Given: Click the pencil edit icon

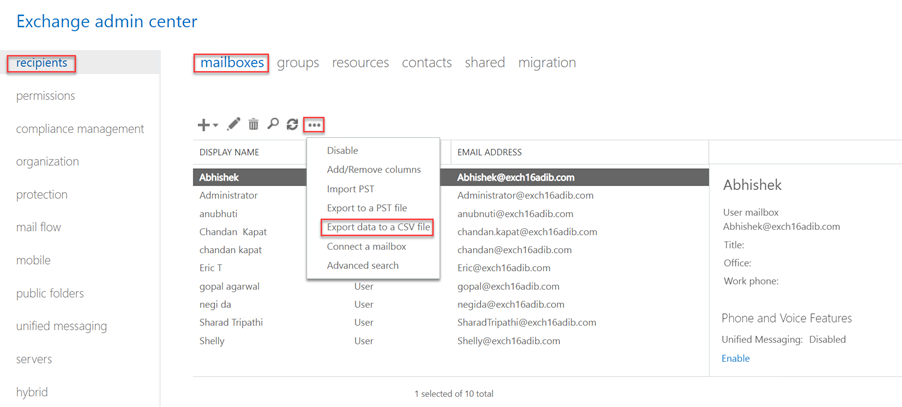Looking at the screenshot, I should [234, 124].
